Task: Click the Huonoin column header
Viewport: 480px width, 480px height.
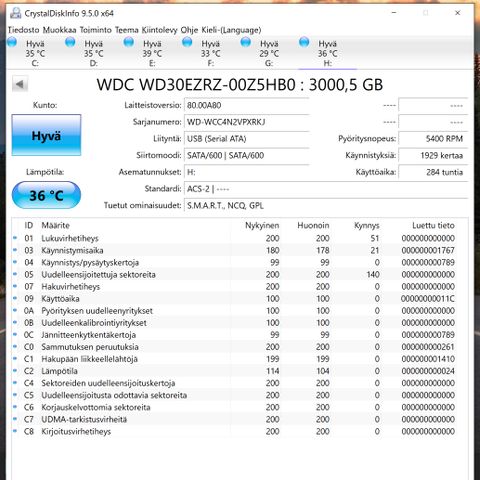Action: (313, 225)
